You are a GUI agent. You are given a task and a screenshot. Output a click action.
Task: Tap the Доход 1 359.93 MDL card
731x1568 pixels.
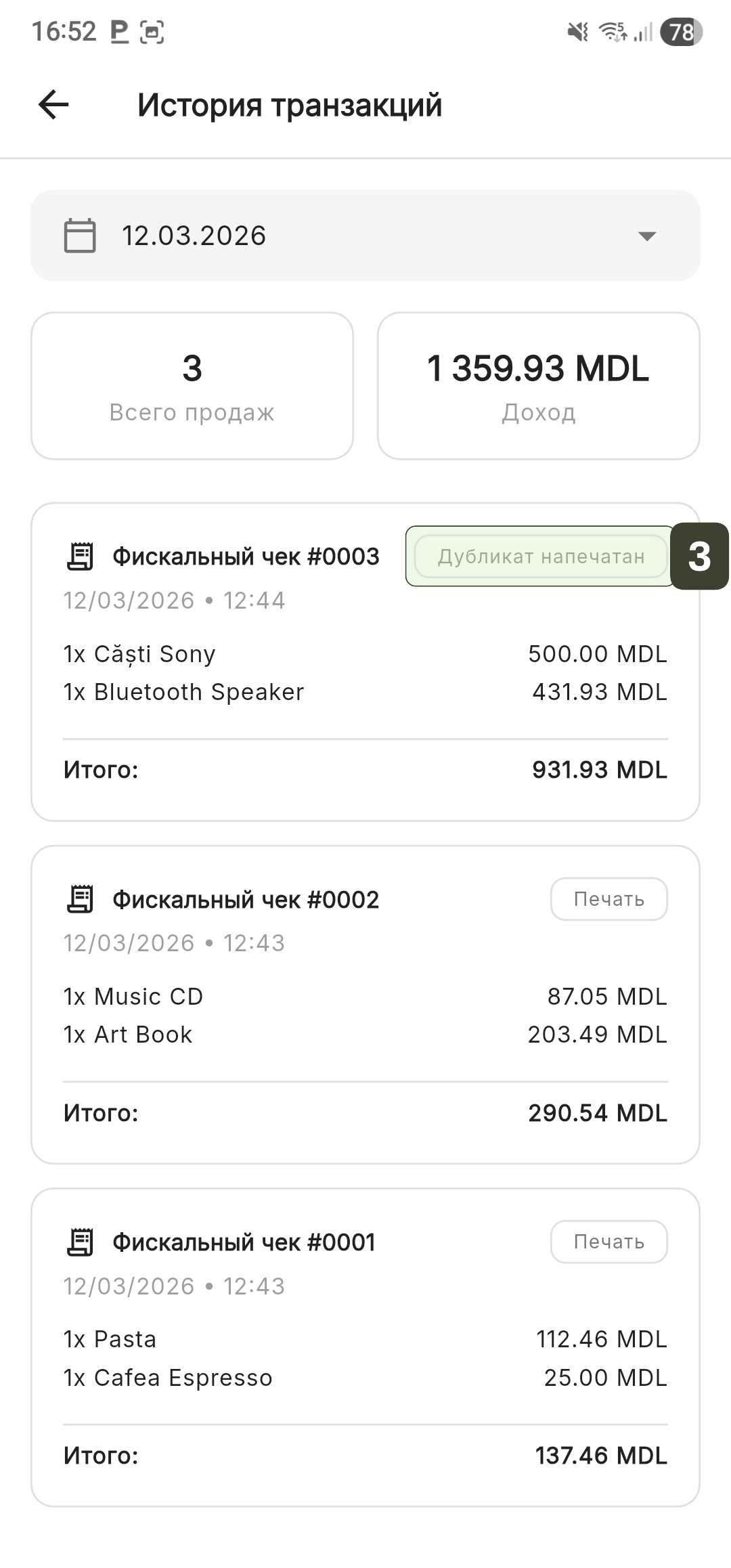538,386
